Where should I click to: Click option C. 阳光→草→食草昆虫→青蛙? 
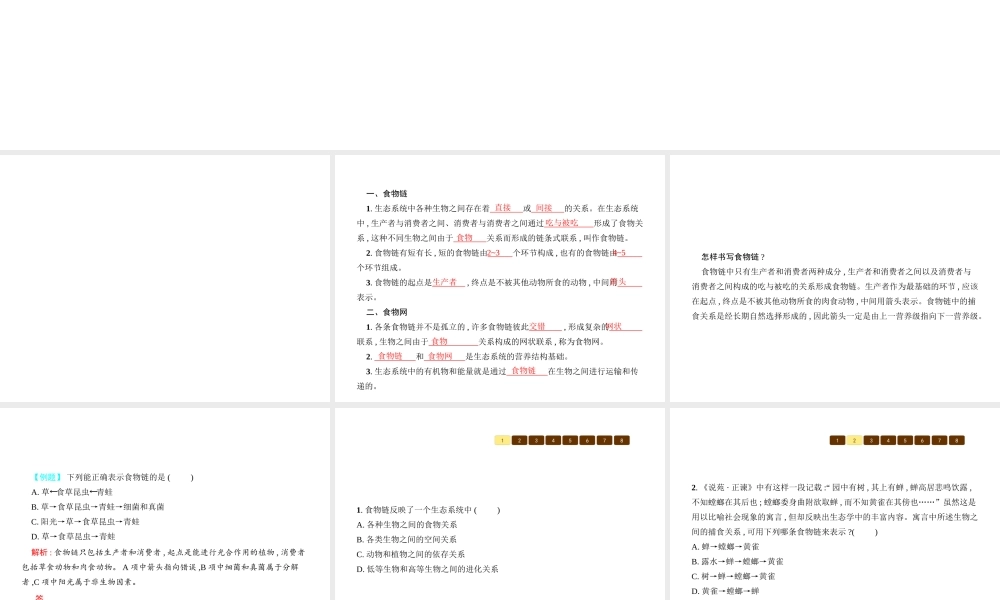[85, 521]
